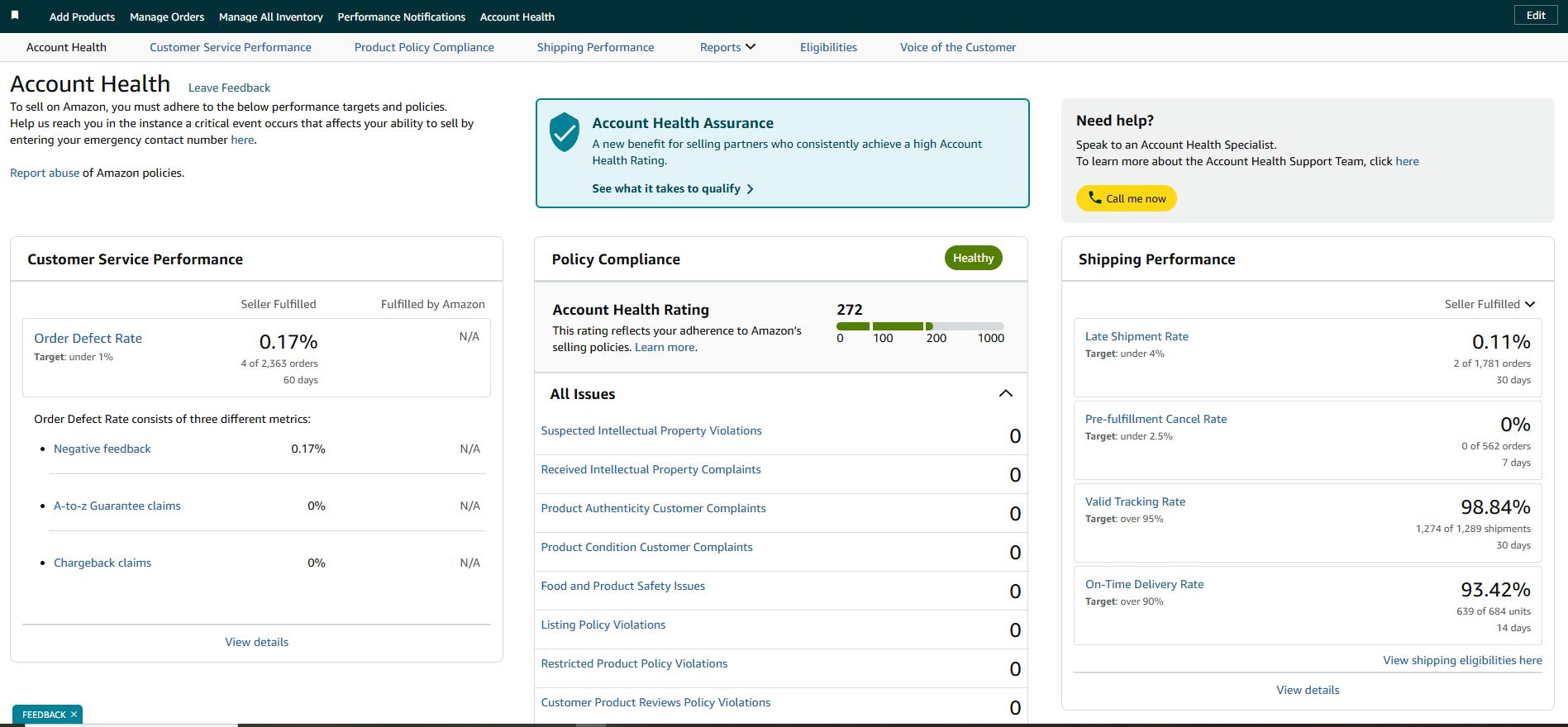
Task: Click the 98.84% Valid Tracking Rate value
Action: [1495, 506]
